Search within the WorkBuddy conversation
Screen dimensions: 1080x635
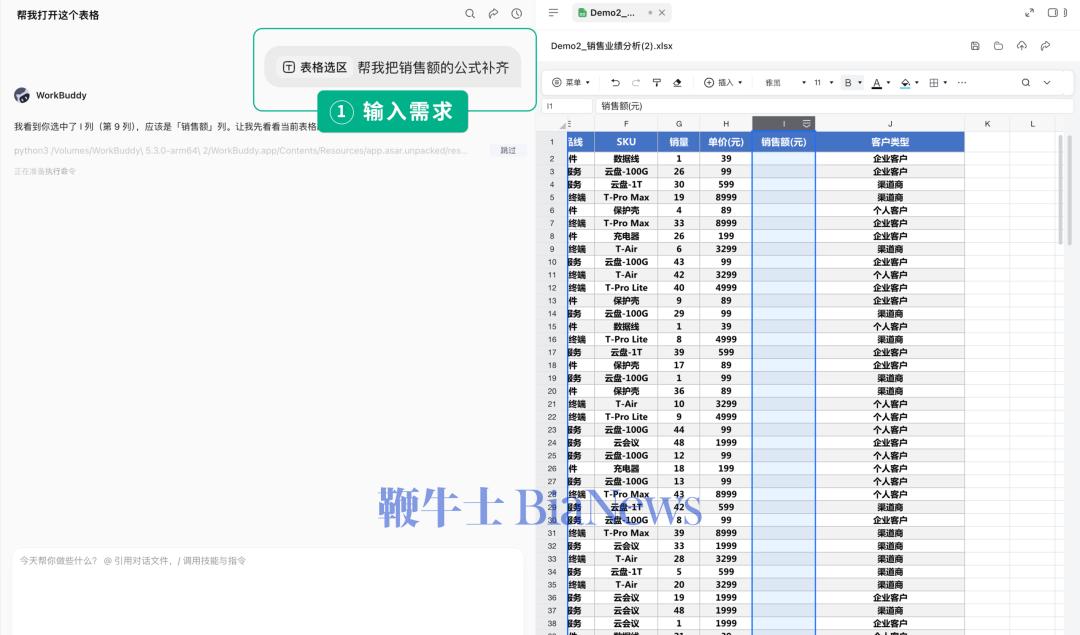470,14
